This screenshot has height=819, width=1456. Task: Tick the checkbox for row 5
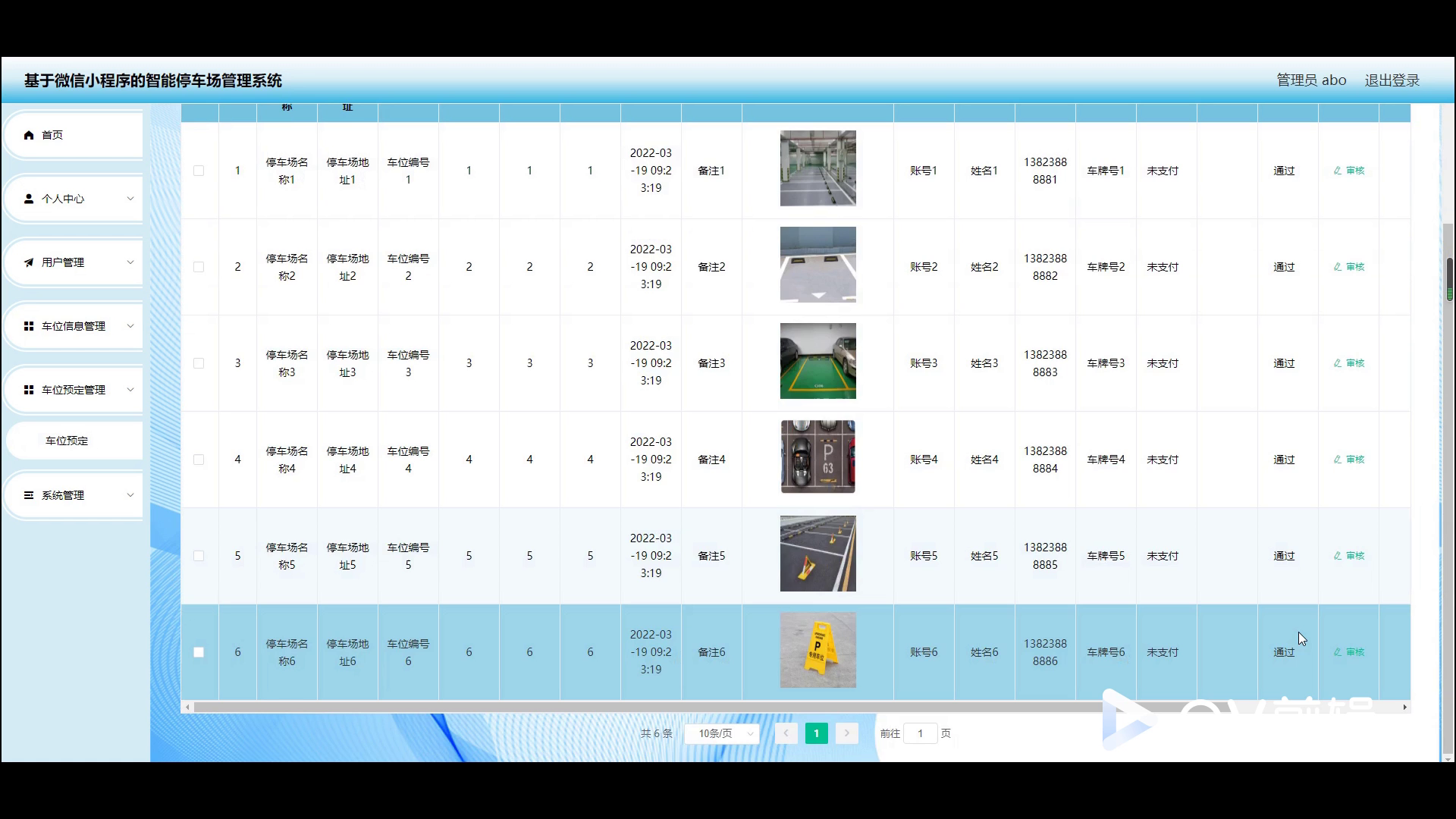(x=199, y=556)
